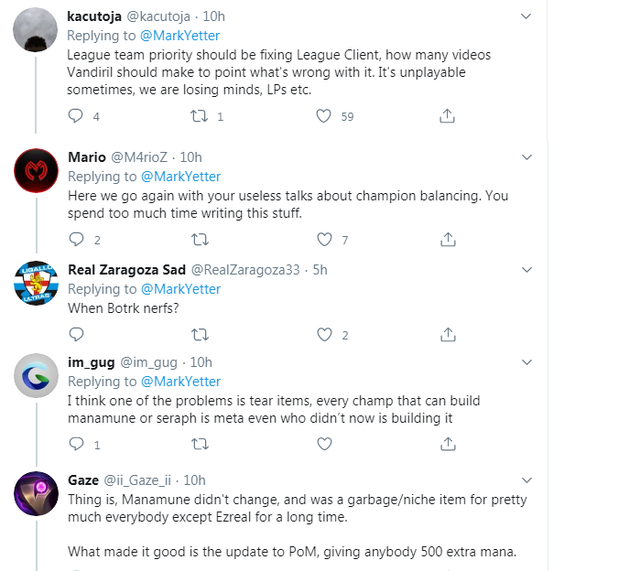View im_gug's profile picture
This screenshot has height=571, width=640.
pos(36,378)
